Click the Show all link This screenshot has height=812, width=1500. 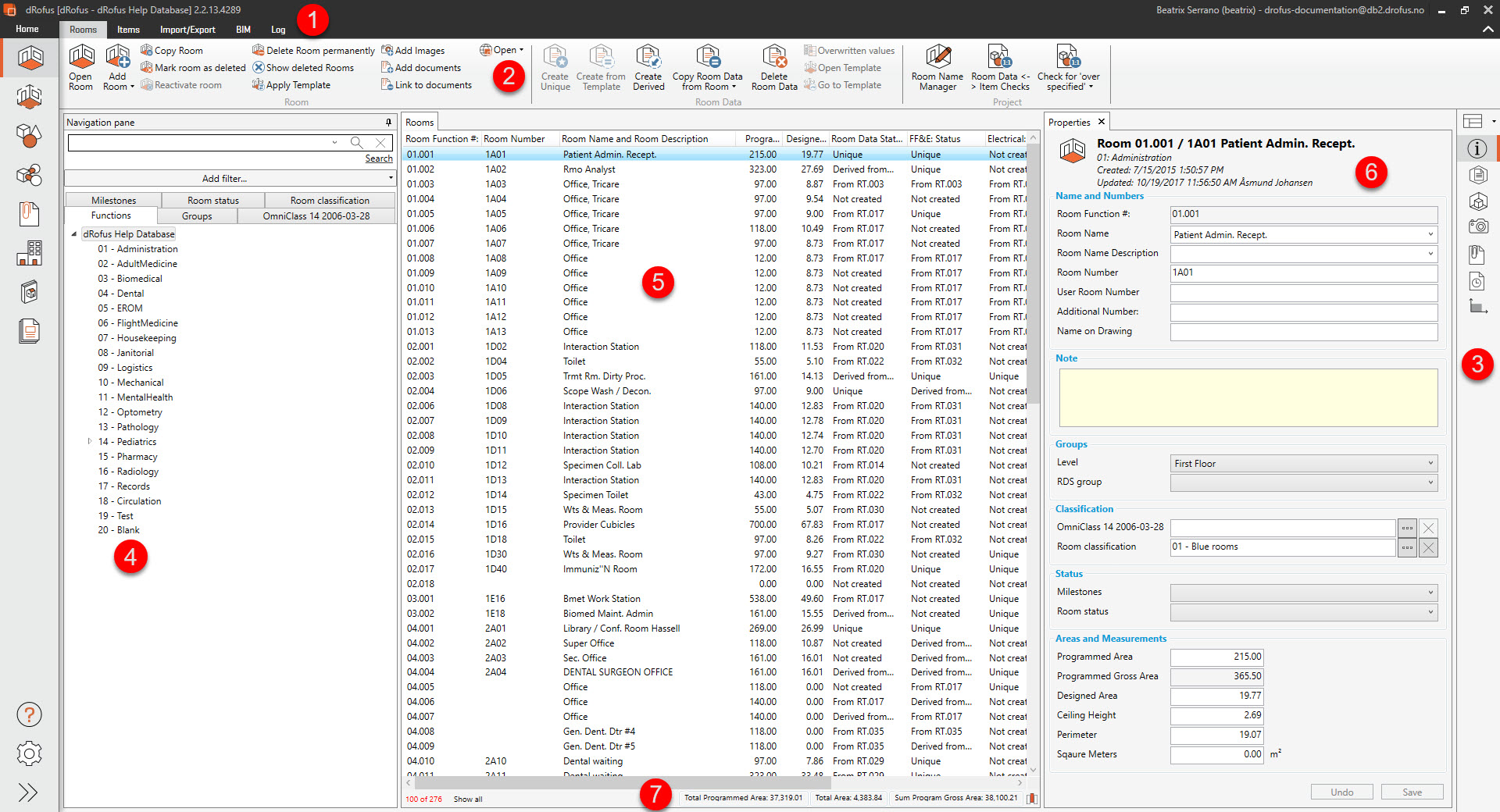[x=468, y=799]
